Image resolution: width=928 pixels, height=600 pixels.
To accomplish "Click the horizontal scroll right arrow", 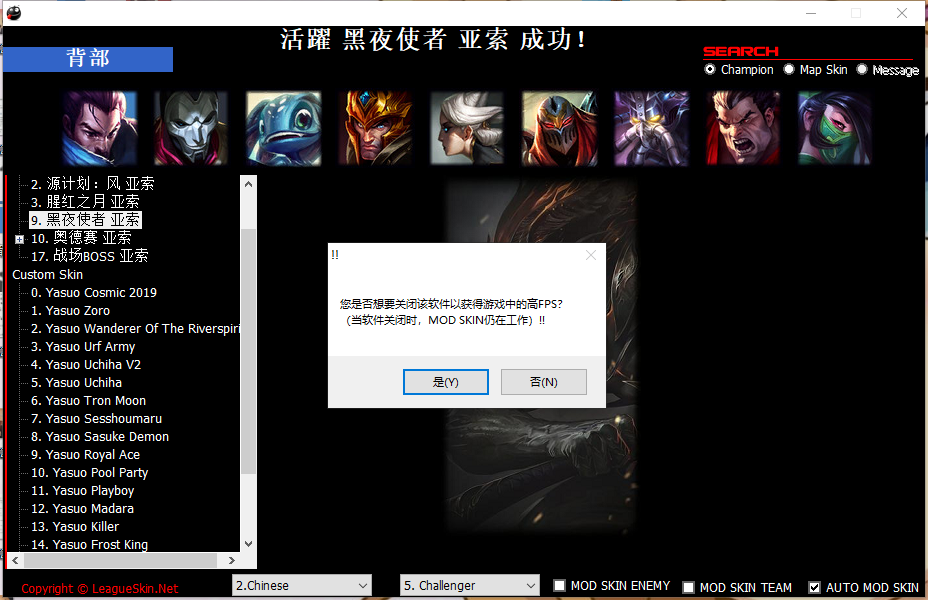I will point(232,560).
